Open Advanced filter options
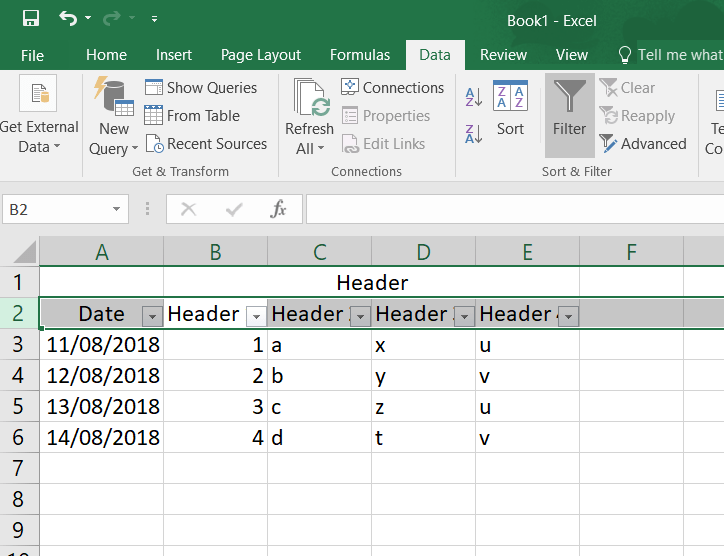724x556 pixels. (643, 144)
